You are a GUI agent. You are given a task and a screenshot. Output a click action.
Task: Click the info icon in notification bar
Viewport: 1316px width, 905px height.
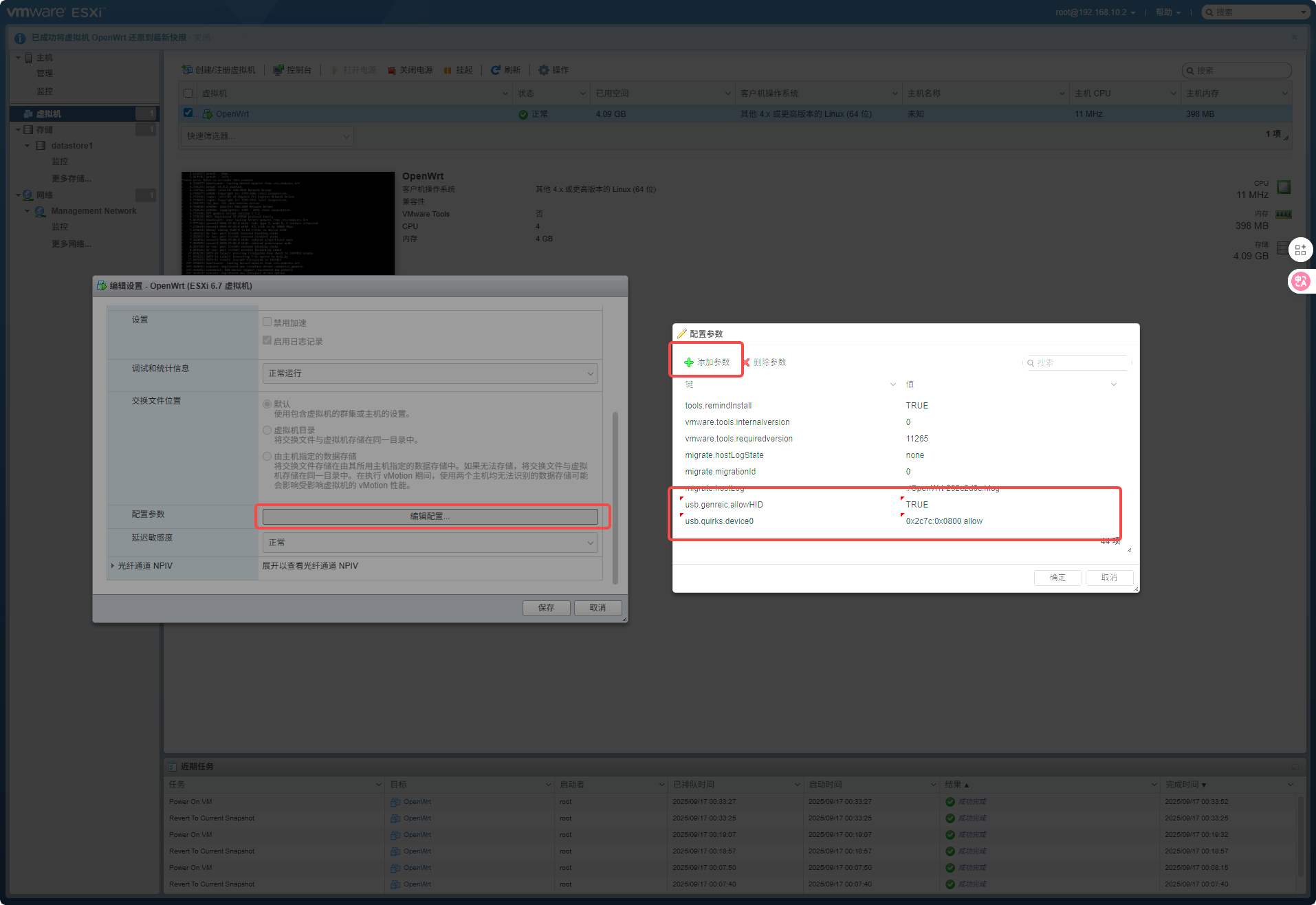pyautogui.click(x=20, y=39)
